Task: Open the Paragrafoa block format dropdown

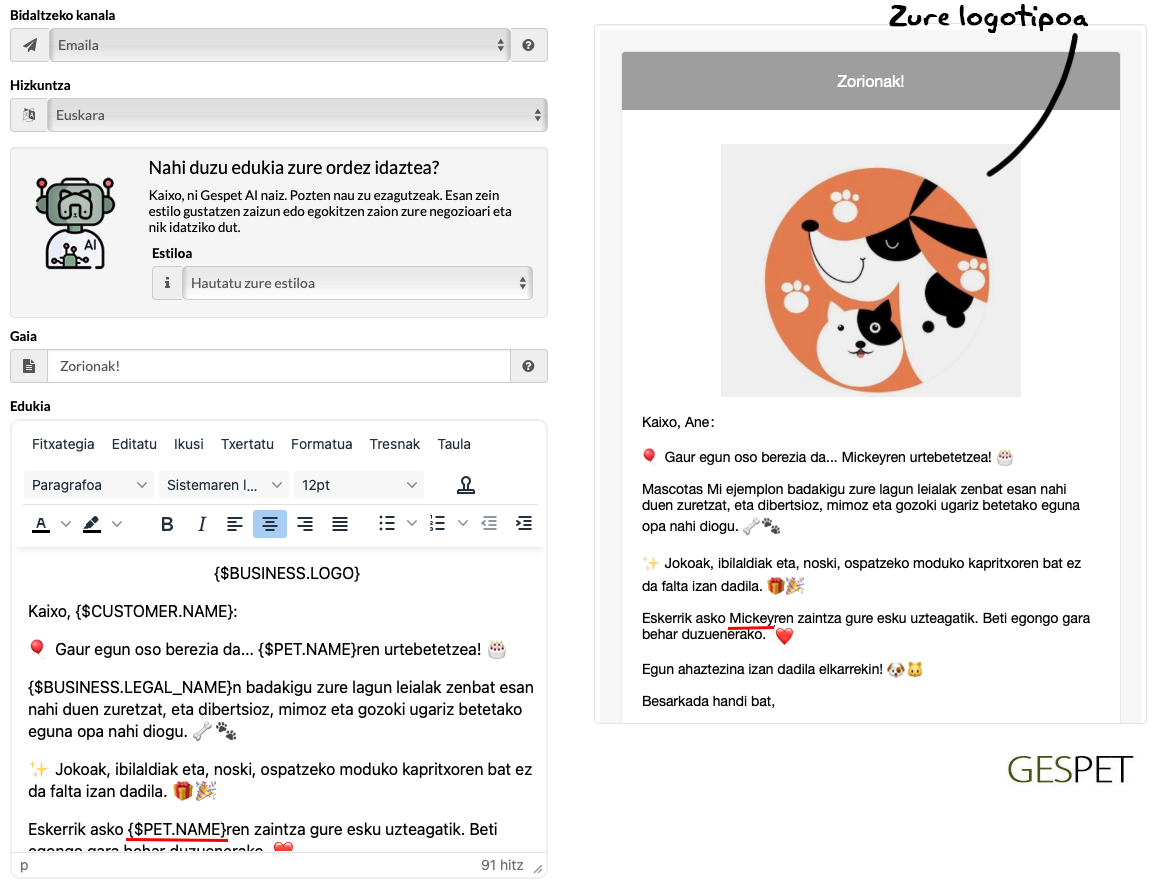Action: 89,485
